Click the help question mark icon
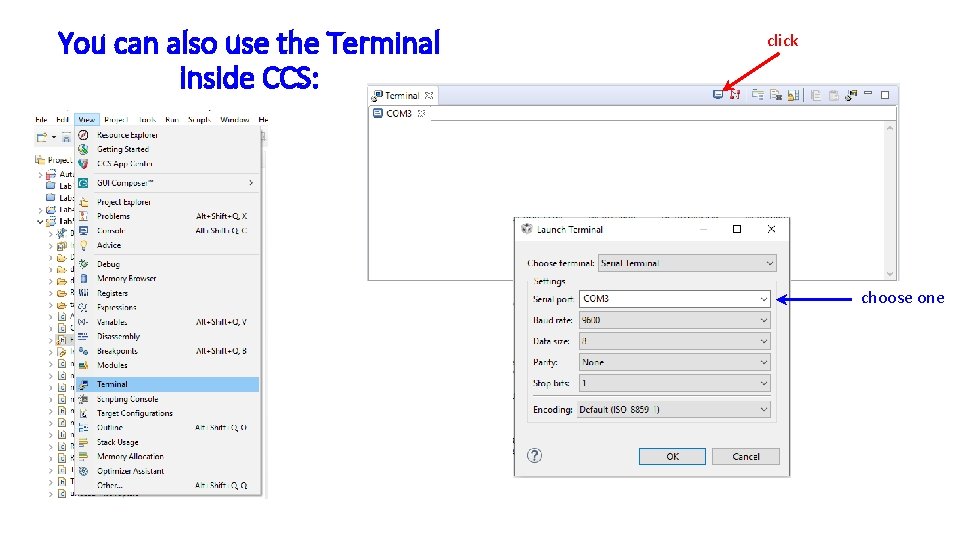The height and width of the screenshot is (540, 960). coord(534,455)
